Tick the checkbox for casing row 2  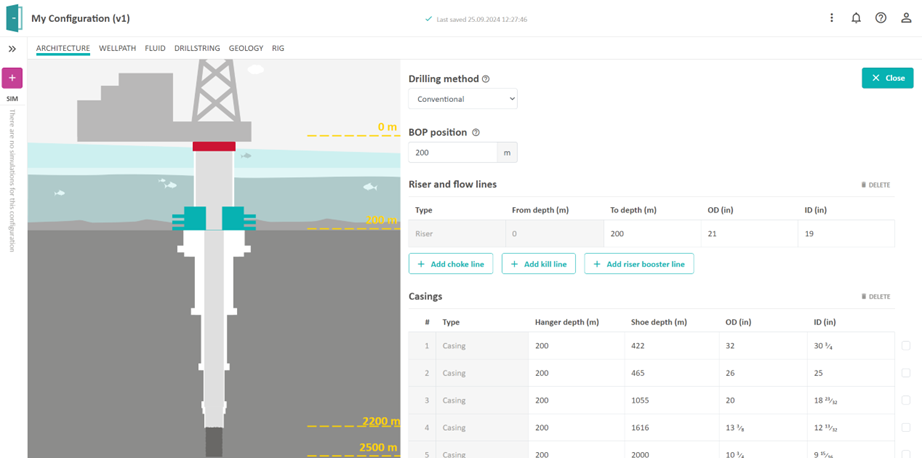point(906,373)
